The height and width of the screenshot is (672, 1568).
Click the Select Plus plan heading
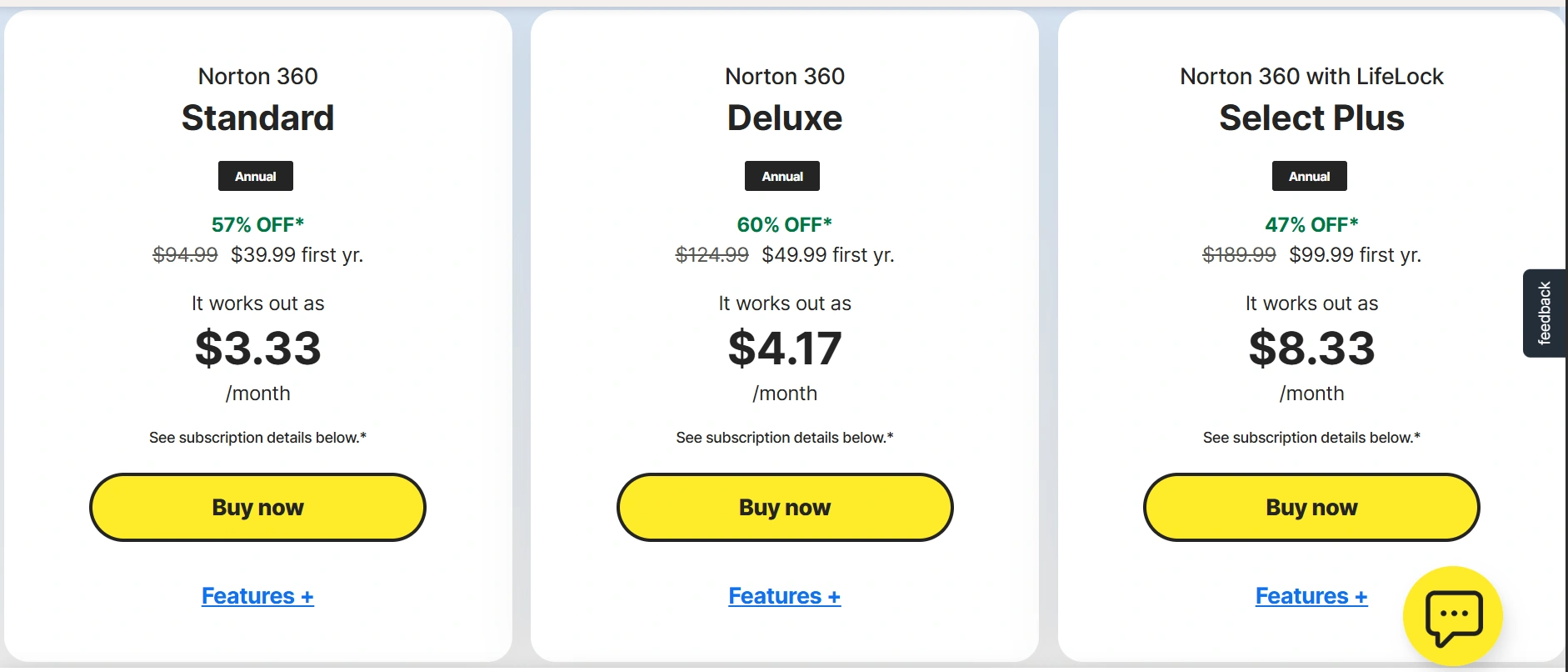(x=1311, y=118)
